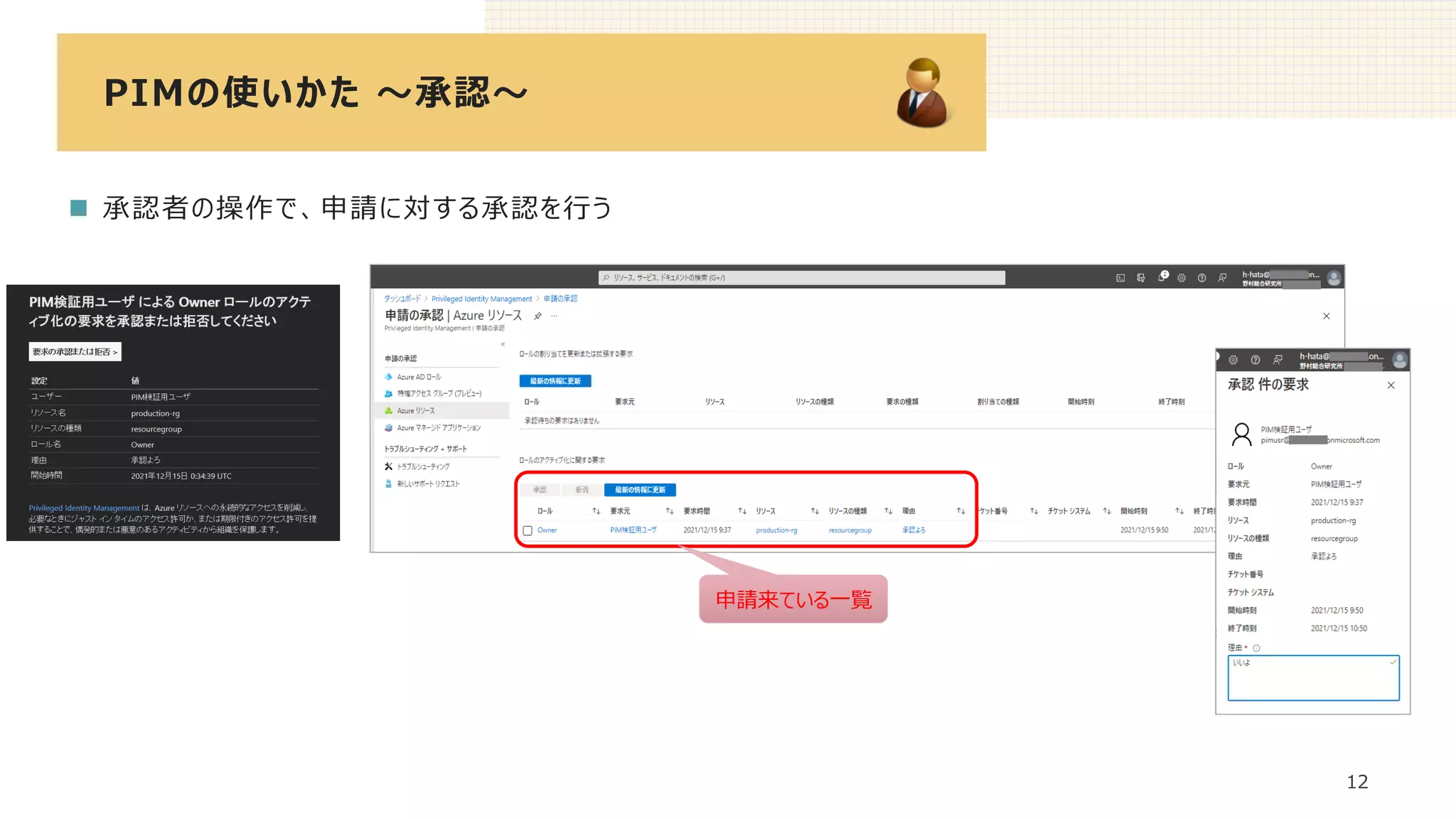Sort by 開始時刻 column arrows
Image resolution: width=1456 pixels, height=819 pixels.
(1179, 511)
